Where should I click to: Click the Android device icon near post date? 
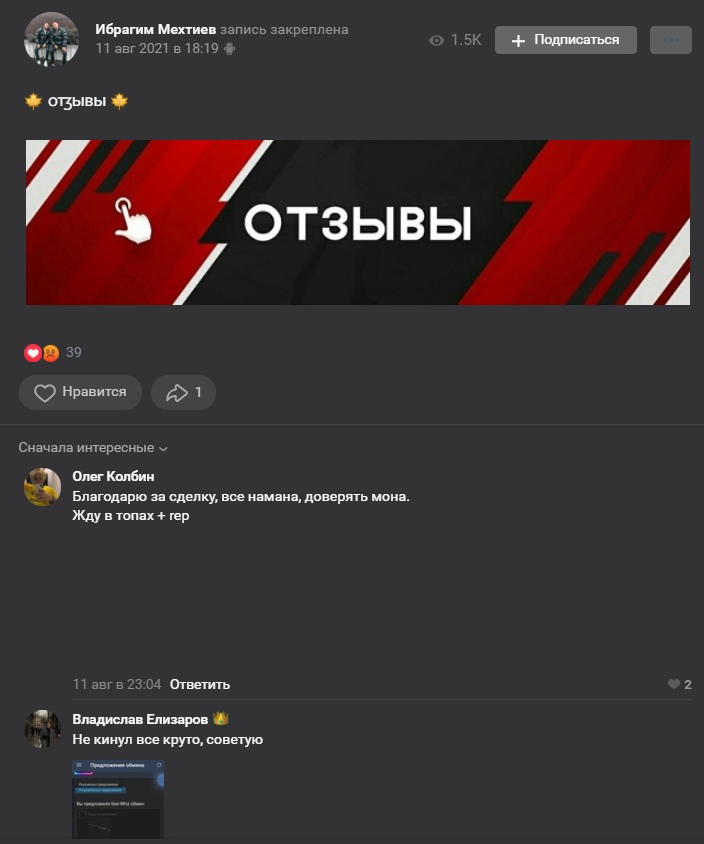pyautogui.click(x=230, y=49)
